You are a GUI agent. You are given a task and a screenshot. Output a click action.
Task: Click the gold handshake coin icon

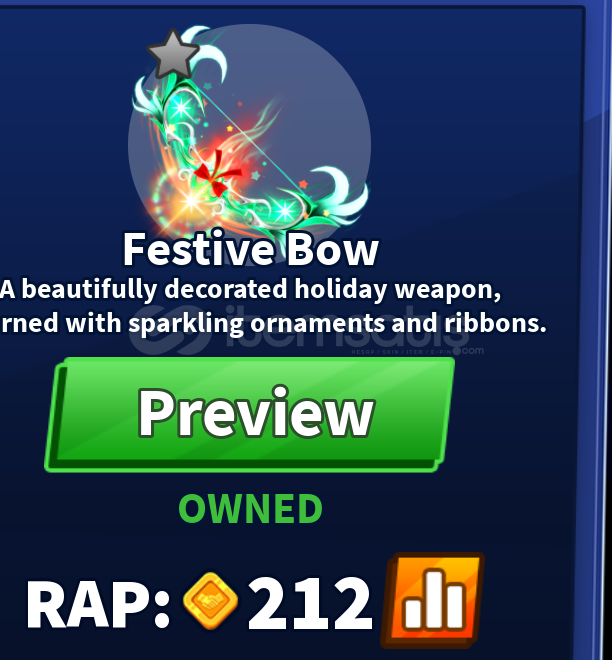tap(210, 601)
